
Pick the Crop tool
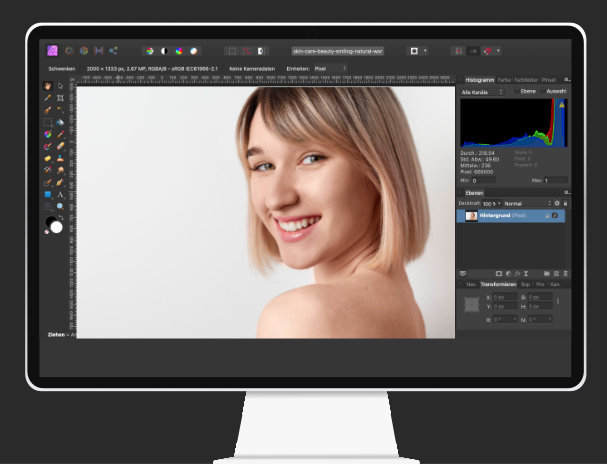click(x=60, y=98)
